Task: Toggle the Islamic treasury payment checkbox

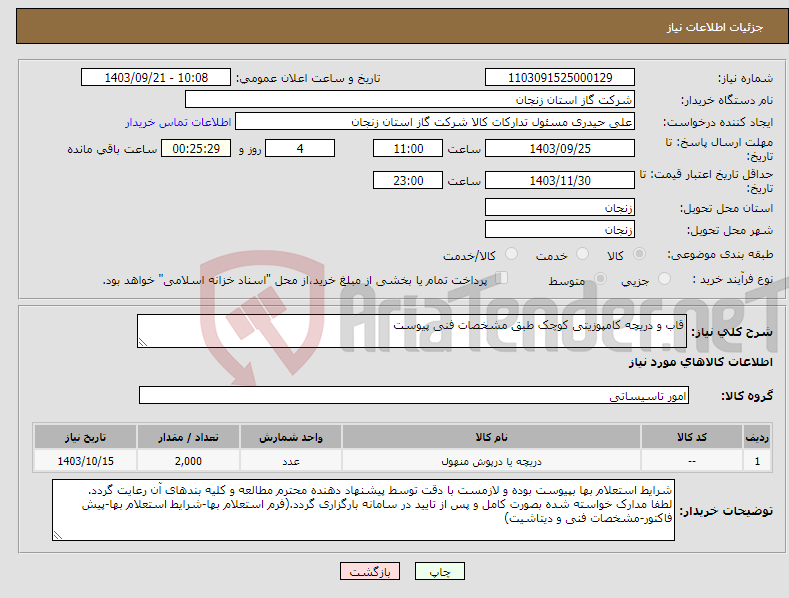Action: click(x=502, y=278)
